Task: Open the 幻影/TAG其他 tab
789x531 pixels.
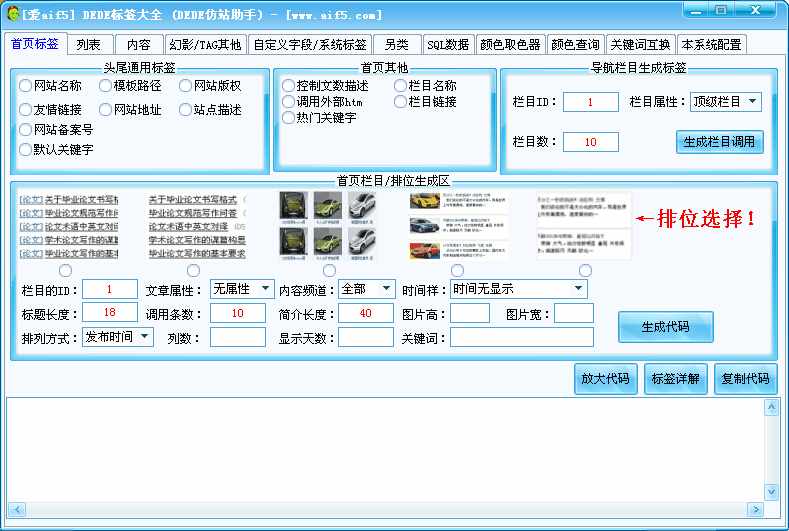Action: tap(205, 45)
